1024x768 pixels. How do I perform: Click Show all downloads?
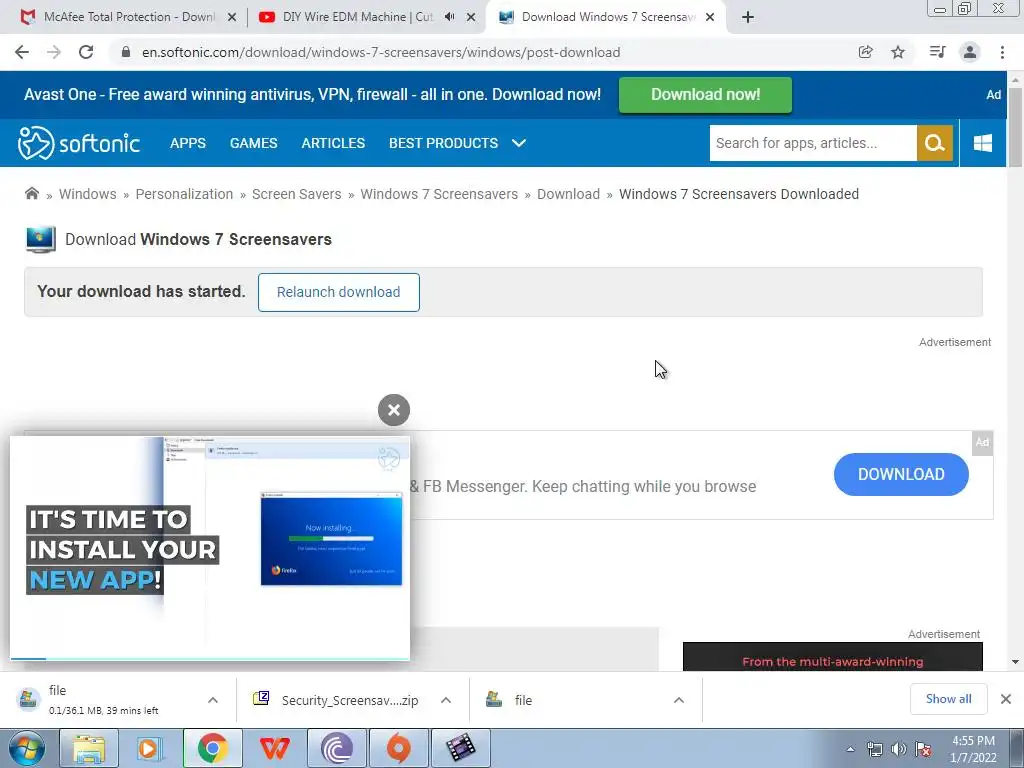(x=948, y=699)
